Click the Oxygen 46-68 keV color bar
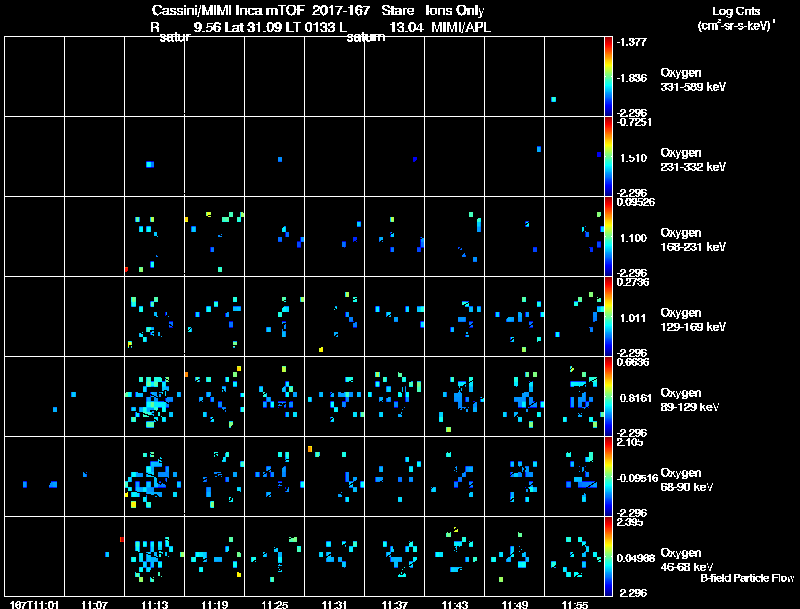The height and width of the screenshot is (609, 800). (x=608, y=556)
